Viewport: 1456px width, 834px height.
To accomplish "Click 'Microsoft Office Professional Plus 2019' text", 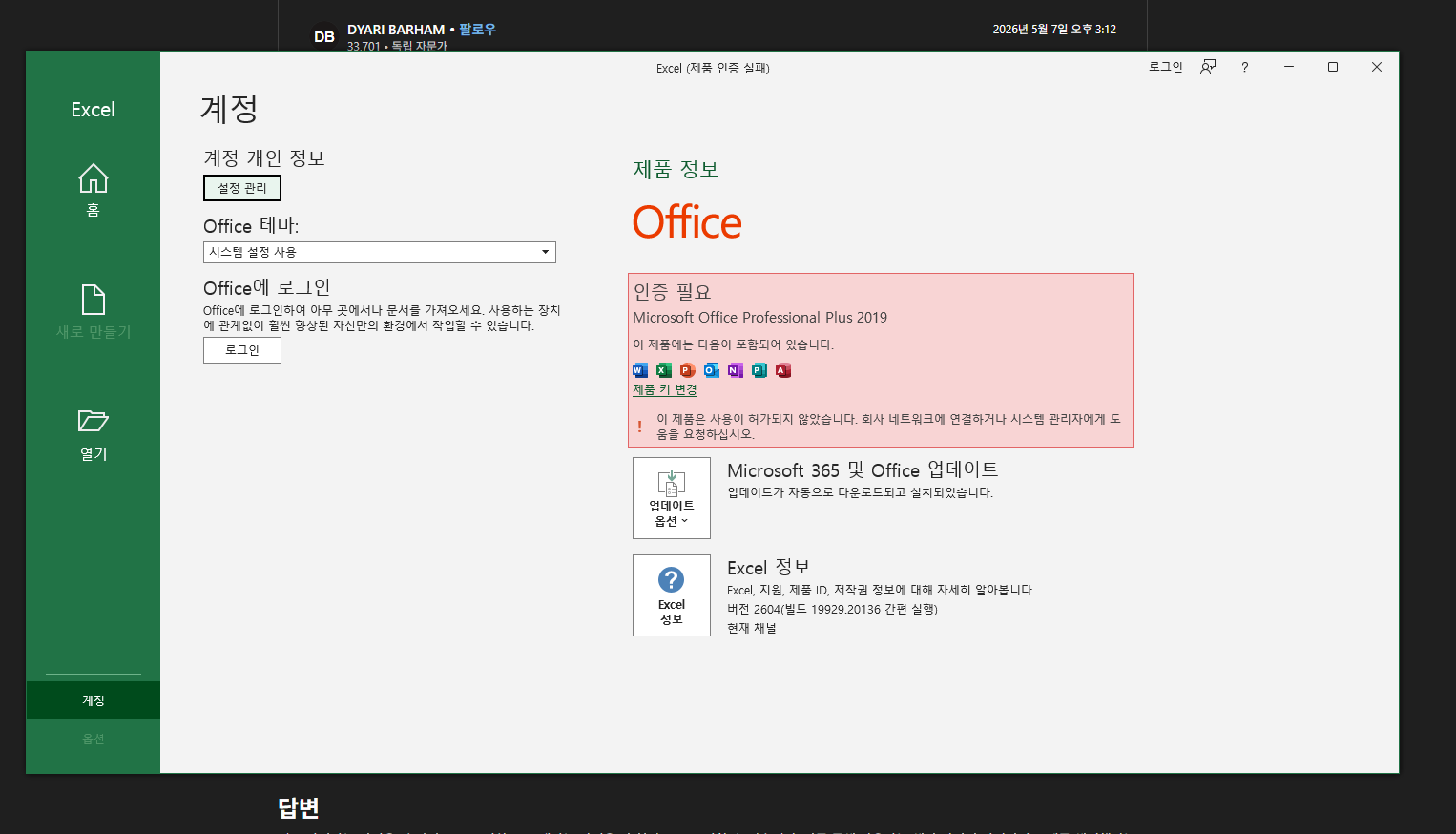I will (759, 318).
